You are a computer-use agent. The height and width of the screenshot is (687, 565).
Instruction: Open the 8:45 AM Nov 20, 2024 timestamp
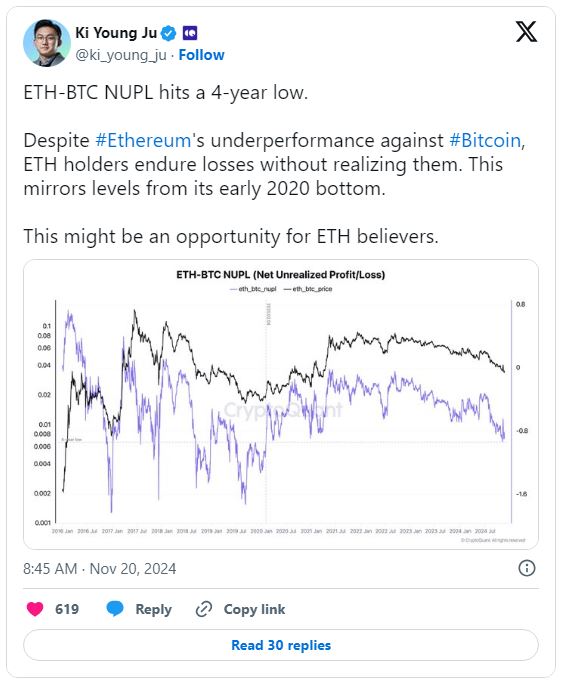pos(100,569)
